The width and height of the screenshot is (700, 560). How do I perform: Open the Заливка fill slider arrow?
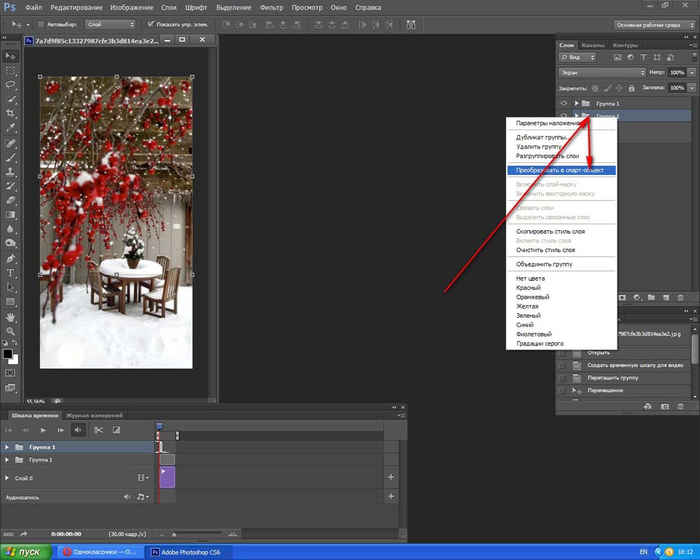692,88
